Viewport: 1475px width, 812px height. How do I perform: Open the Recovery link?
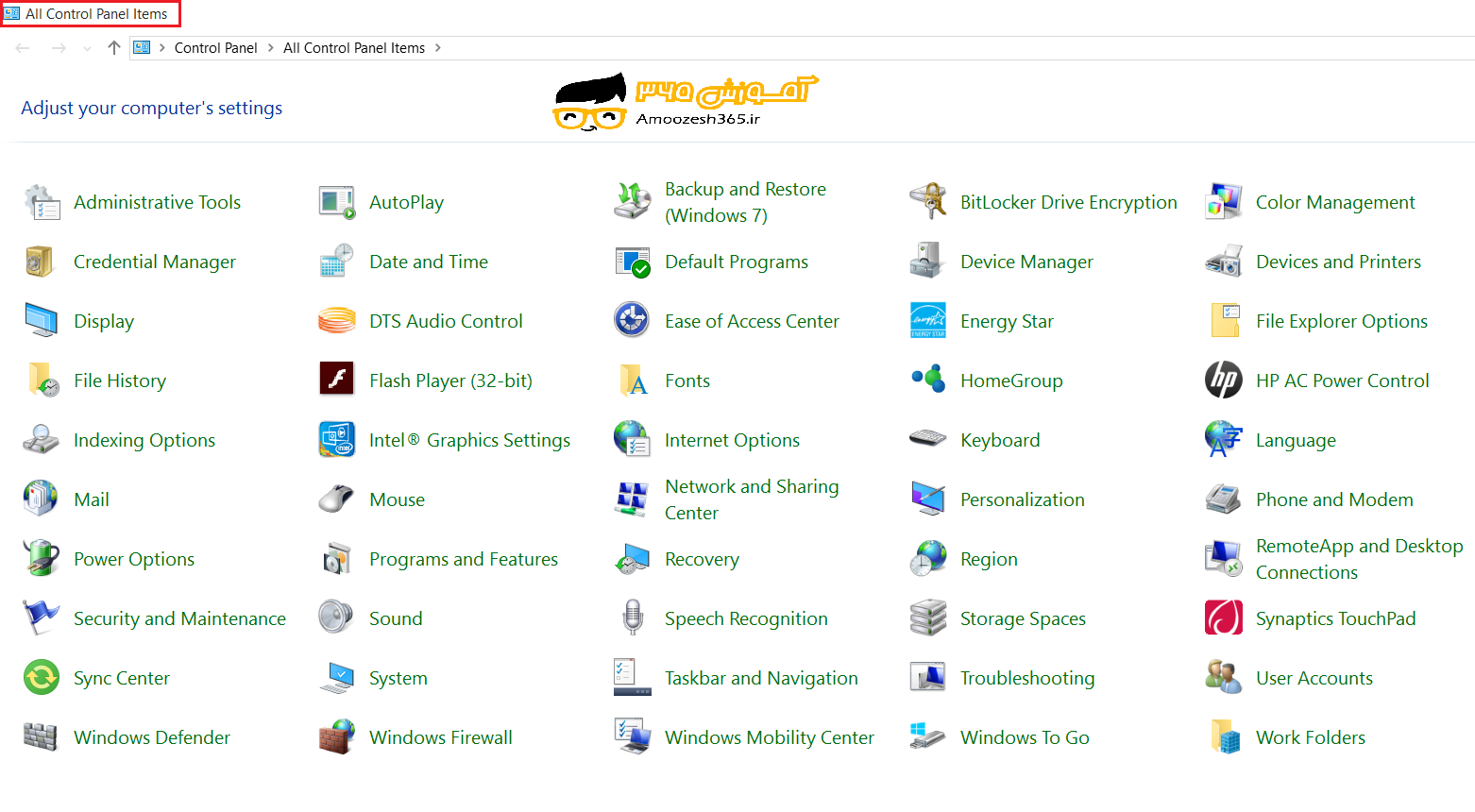(702, 559)
